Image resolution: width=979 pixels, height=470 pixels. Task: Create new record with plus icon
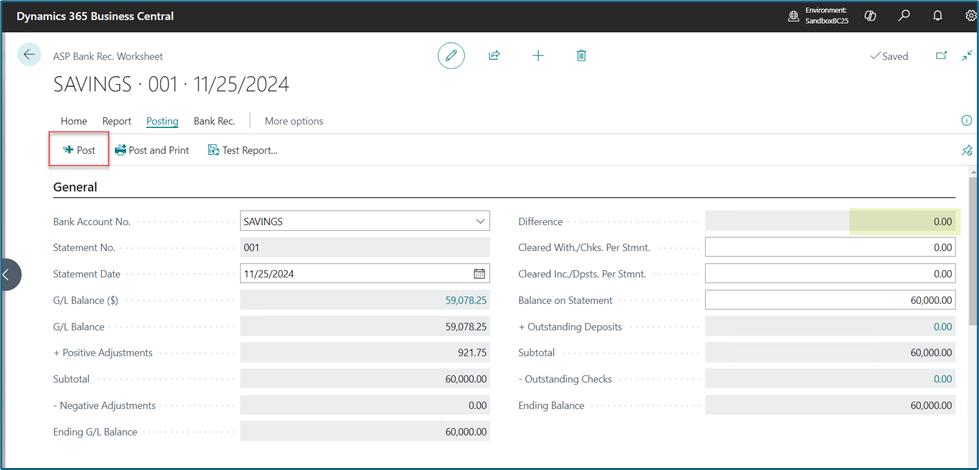click(538, 56)
